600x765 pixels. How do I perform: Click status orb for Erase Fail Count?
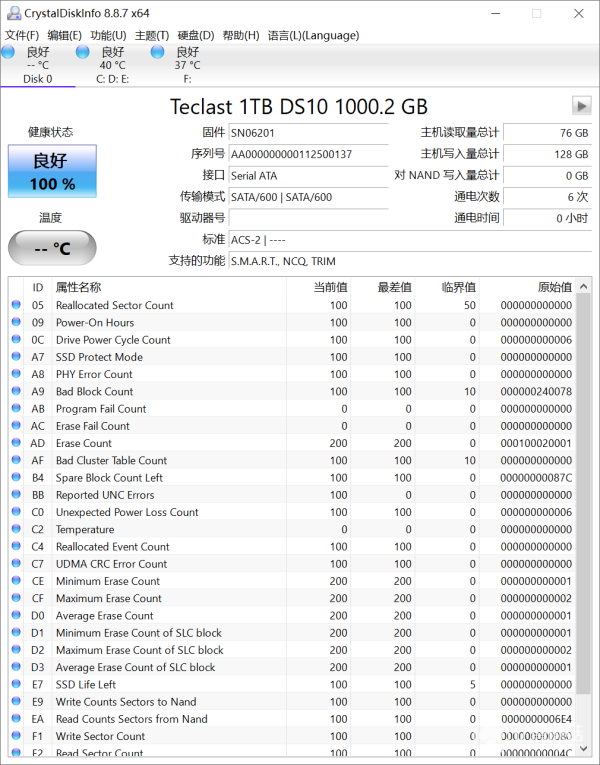click(x=16, y=425)
